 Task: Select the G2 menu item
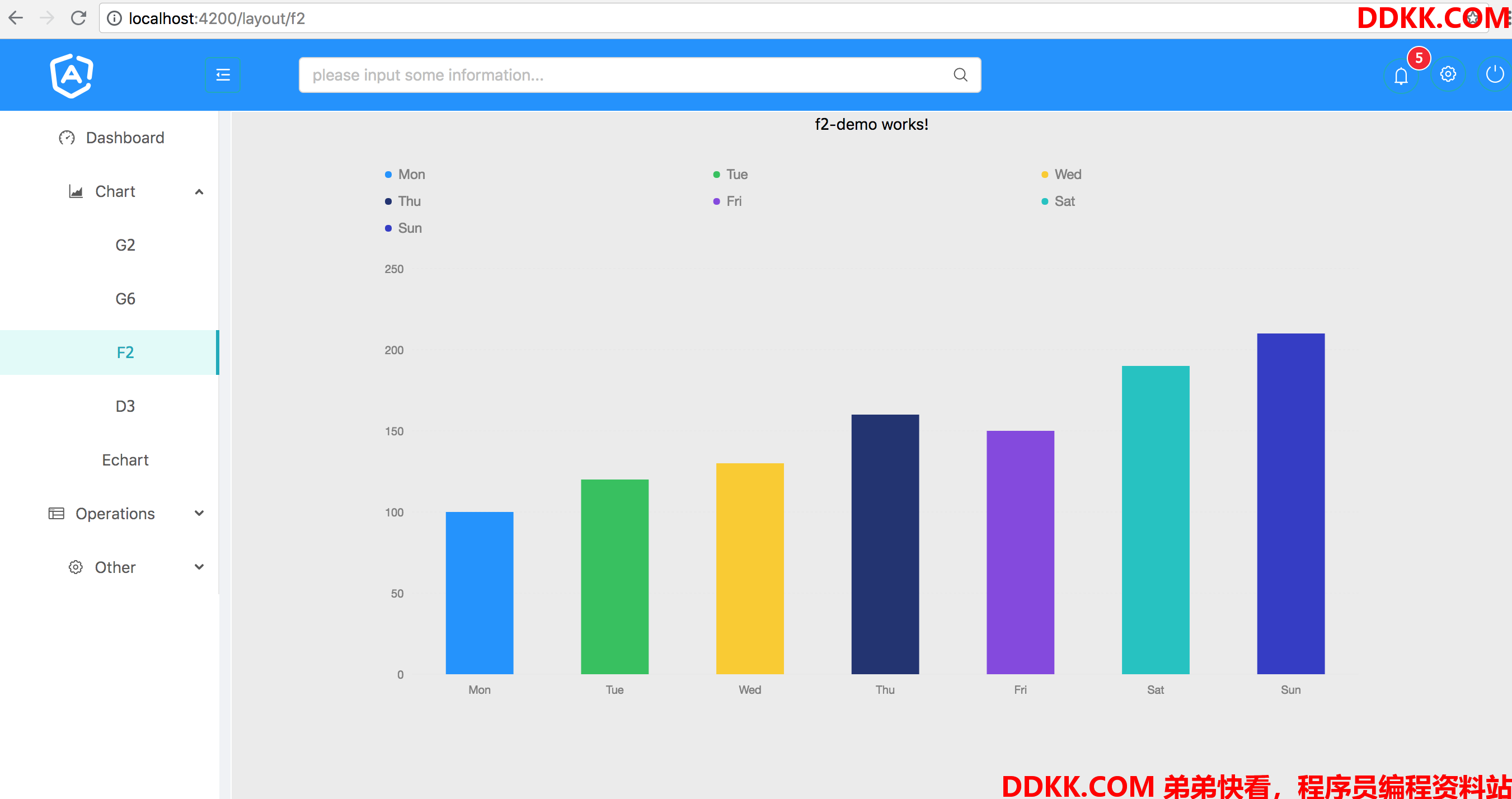pos(109,245)
